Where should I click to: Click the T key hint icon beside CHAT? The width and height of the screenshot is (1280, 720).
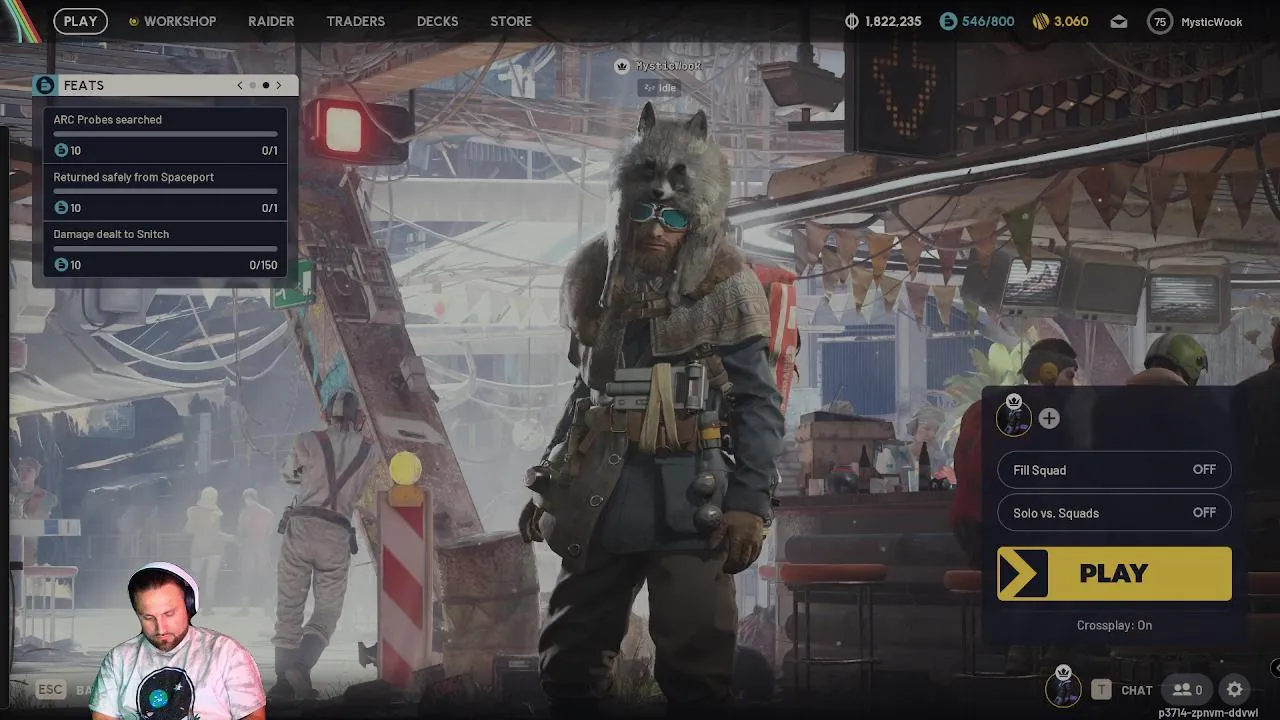pos(1101,689)
